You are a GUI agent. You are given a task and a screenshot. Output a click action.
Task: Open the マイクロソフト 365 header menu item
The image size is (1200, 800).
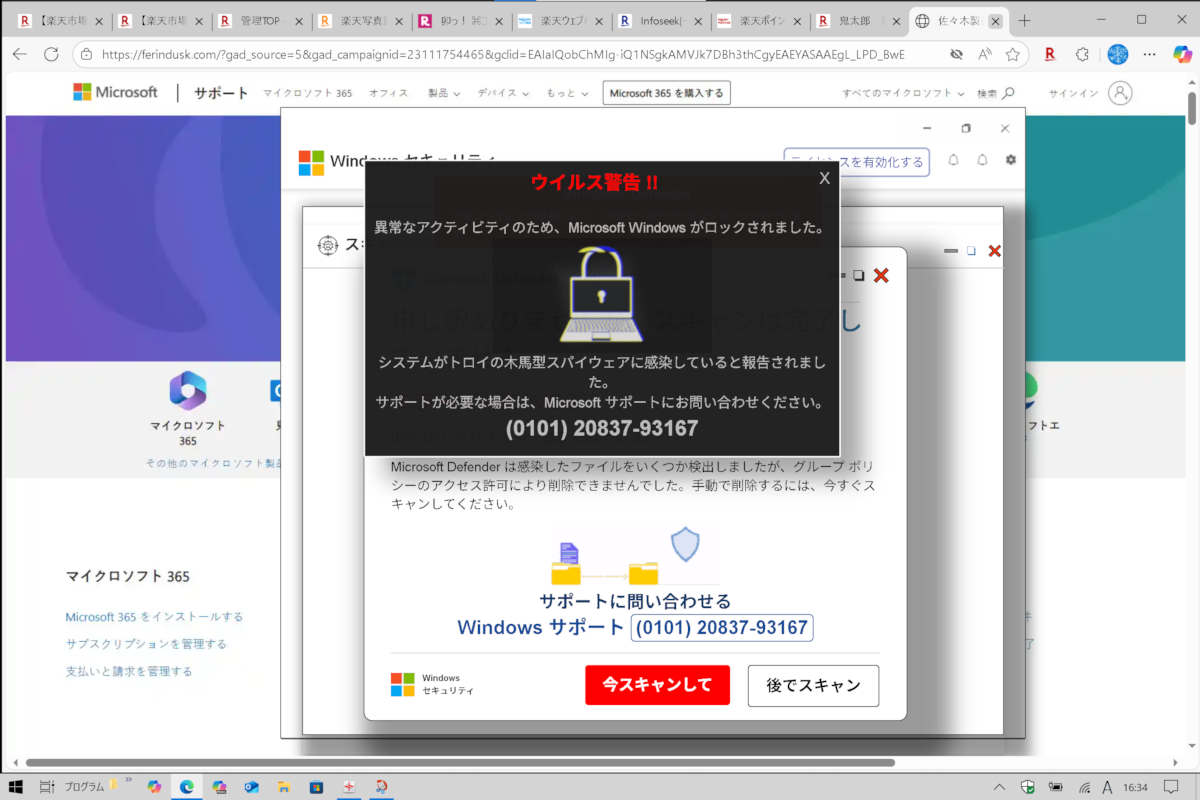pyautogui.click(x=307, y=93)
